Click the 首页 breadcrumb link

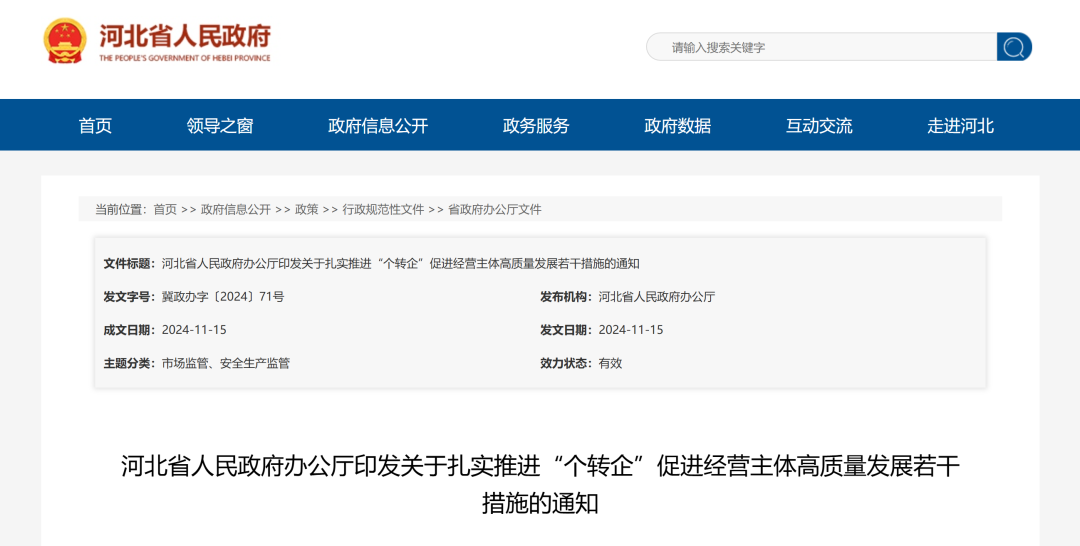165,209
